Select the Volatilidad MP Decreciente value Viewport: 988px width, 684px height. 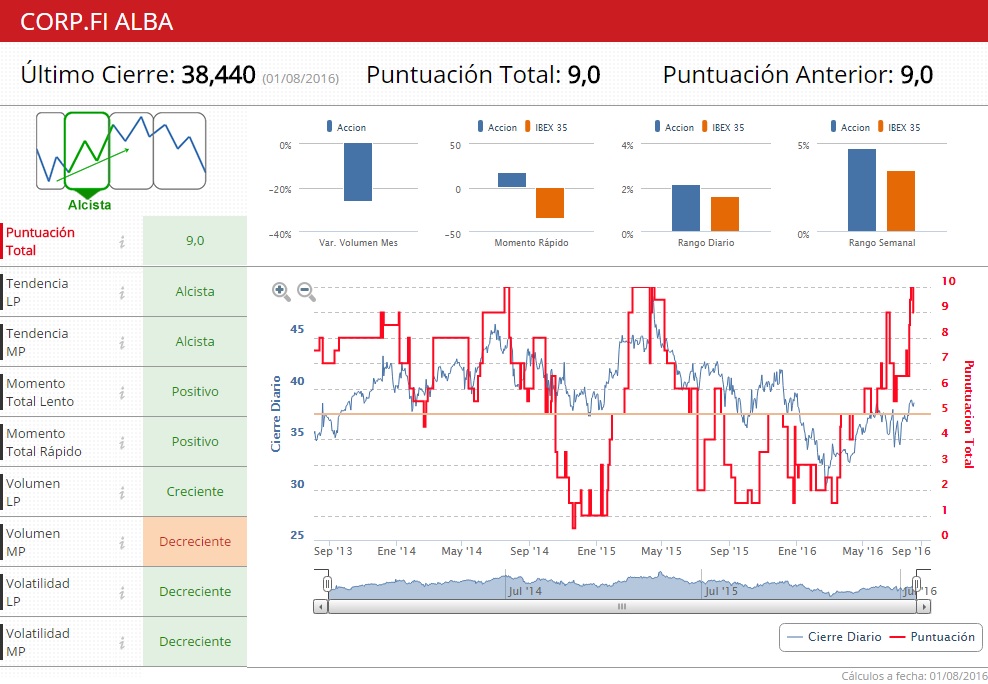coord(195,642)
